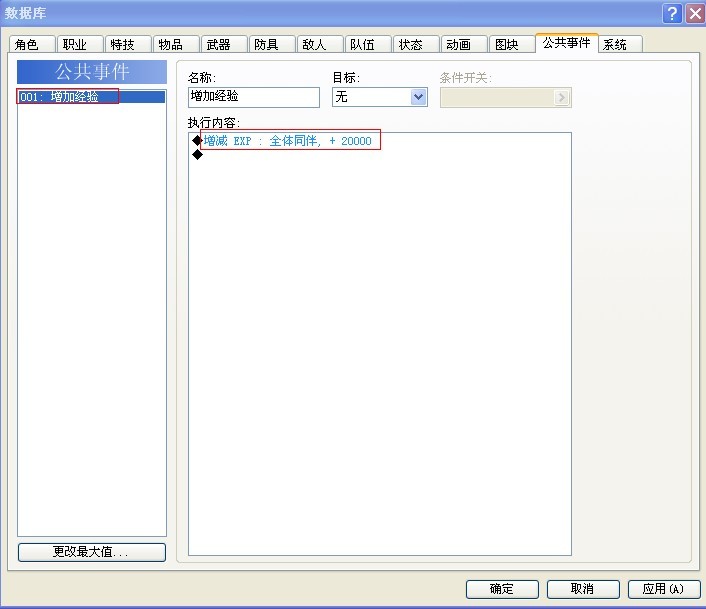Switch to the 图块 tab

[x=512, y=44]
